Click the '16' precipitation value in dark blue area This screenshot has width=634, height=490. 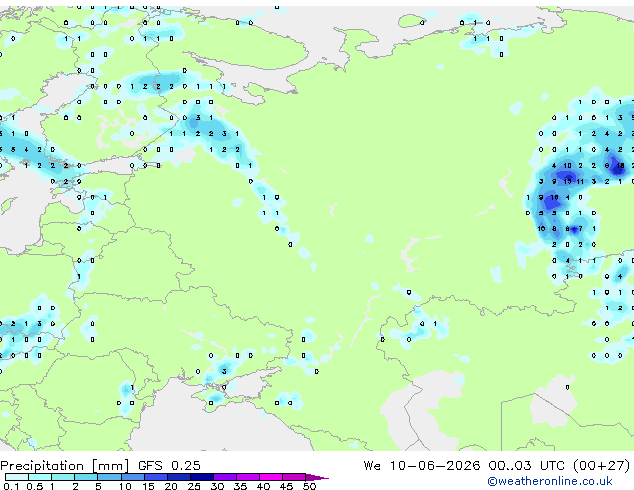pyautogui.click(x=554, y=197)
